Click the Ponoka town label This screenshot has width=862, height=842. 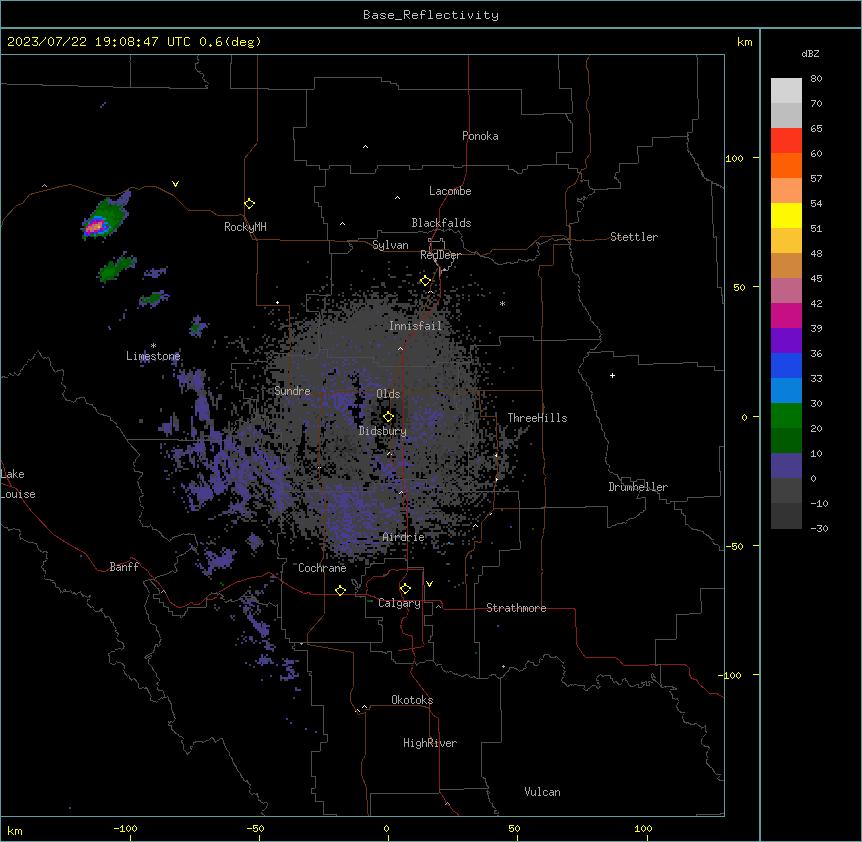coord(480,136)
